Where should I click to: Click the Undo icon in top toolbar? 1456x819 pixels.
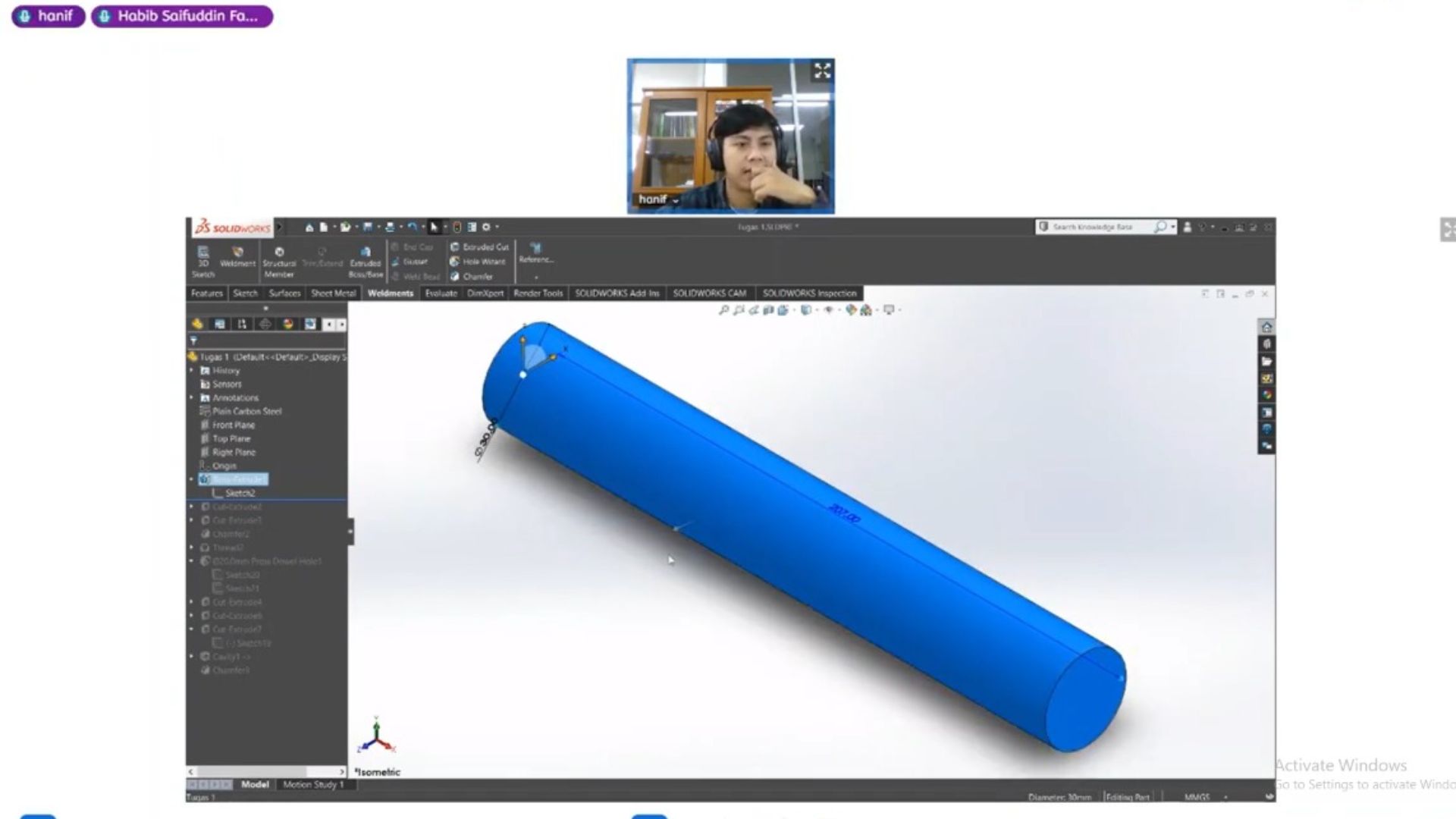tap(411, 227)
